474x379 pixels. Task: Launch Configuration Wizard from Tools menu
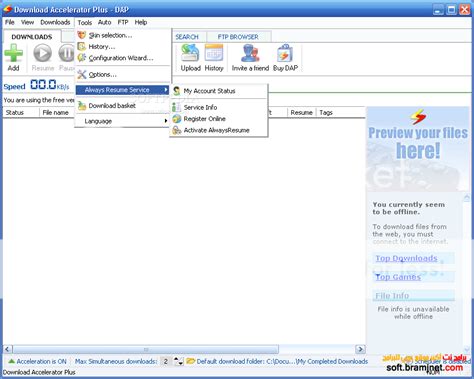pyautogui.click(x=122, y=58)
